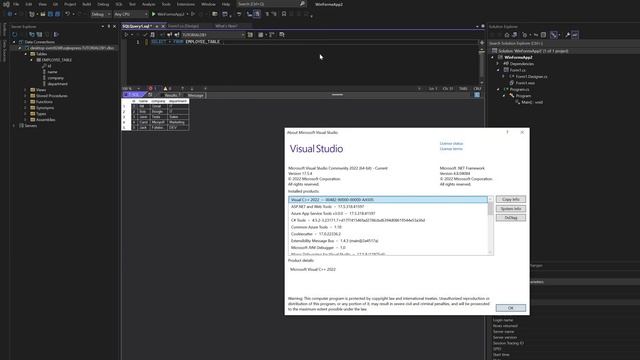Click Connect to Database icon in Server Explorer
Viewport: 640px width, 360px height.
(x=31, y=35)
